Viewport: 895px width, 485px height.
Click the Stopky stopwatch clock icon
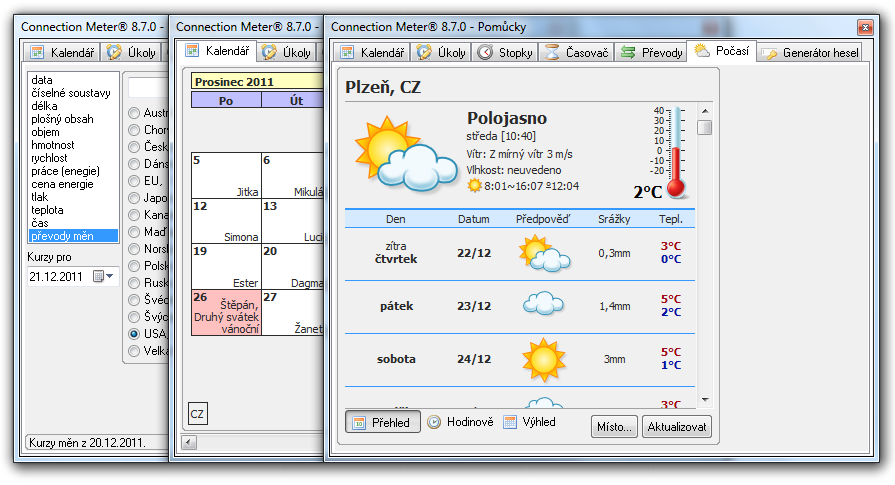[x=485, y=52]
